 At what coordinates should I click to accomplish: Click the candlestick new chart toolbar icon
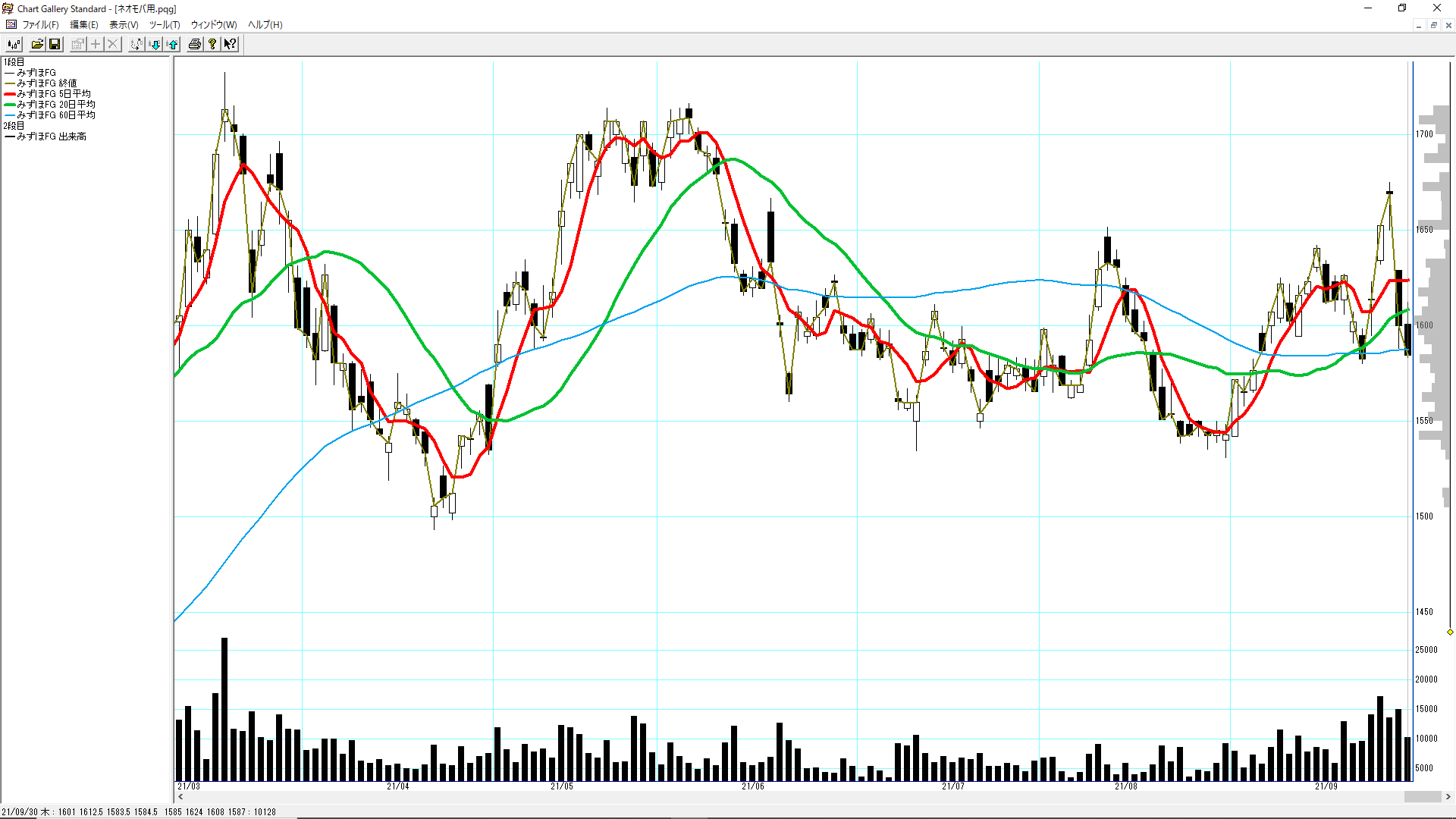14,44
